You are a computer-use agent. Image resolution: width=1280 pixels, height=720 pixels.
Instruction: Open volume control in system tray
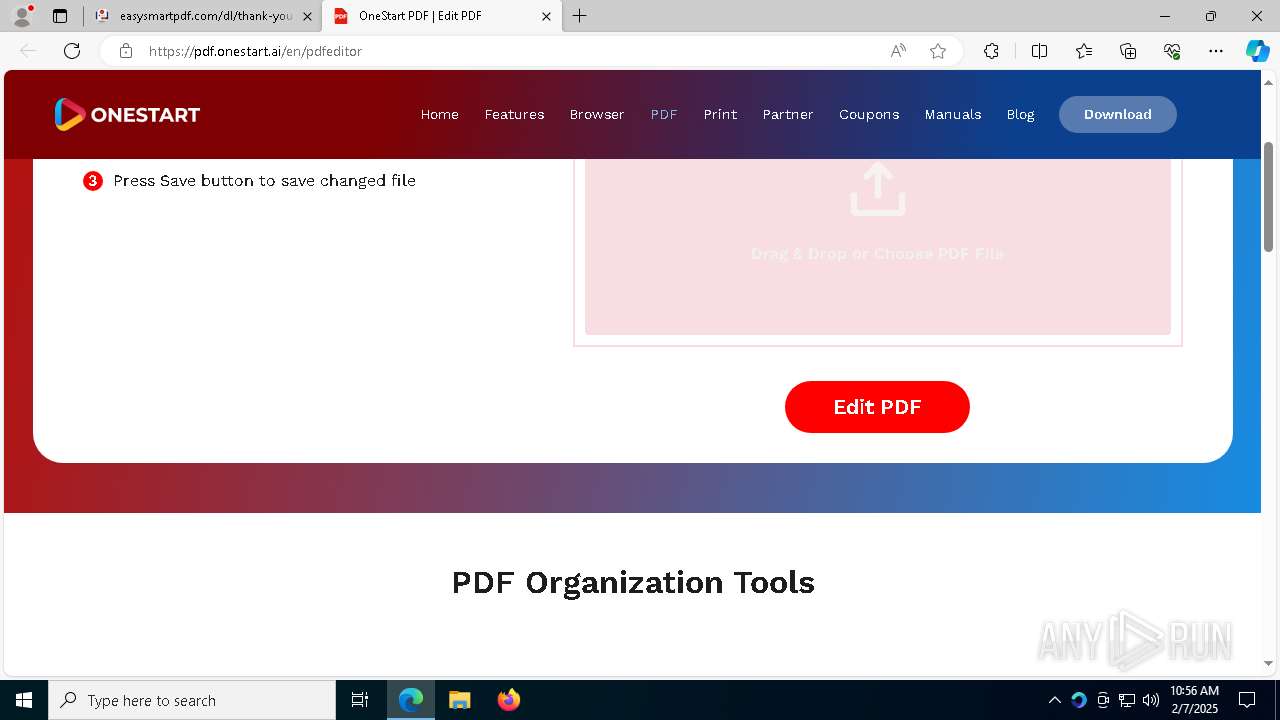pyautogui.click(x=1151, y=700)
